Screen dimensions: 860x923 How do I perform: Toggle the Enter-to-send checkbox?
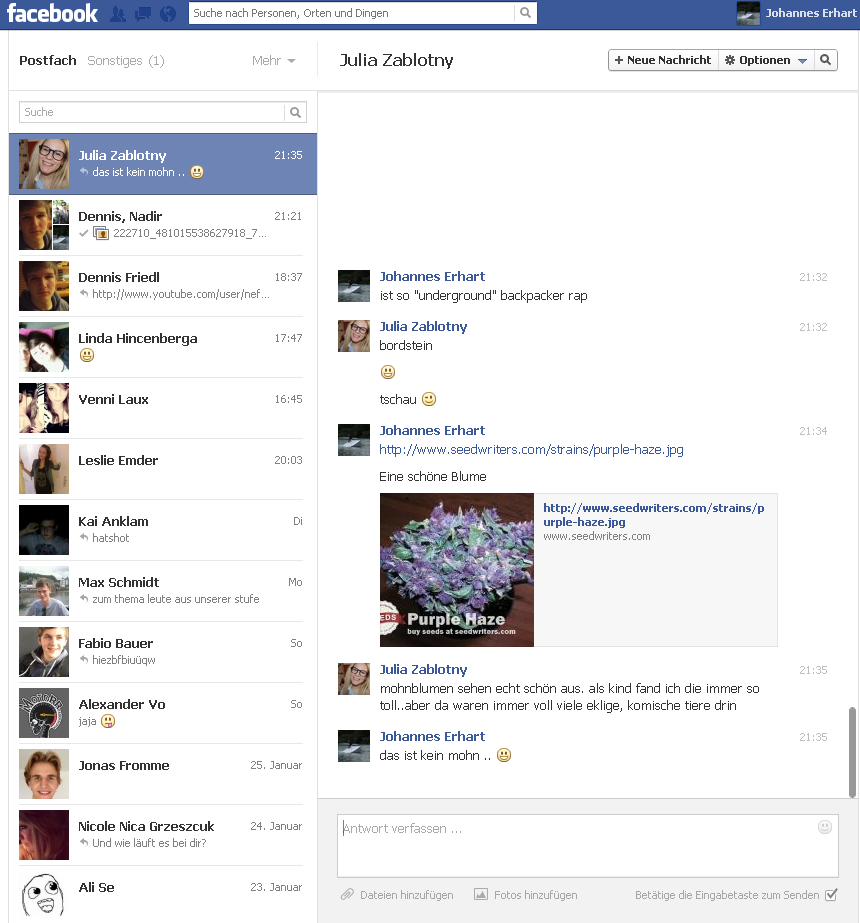click(831, 895)
